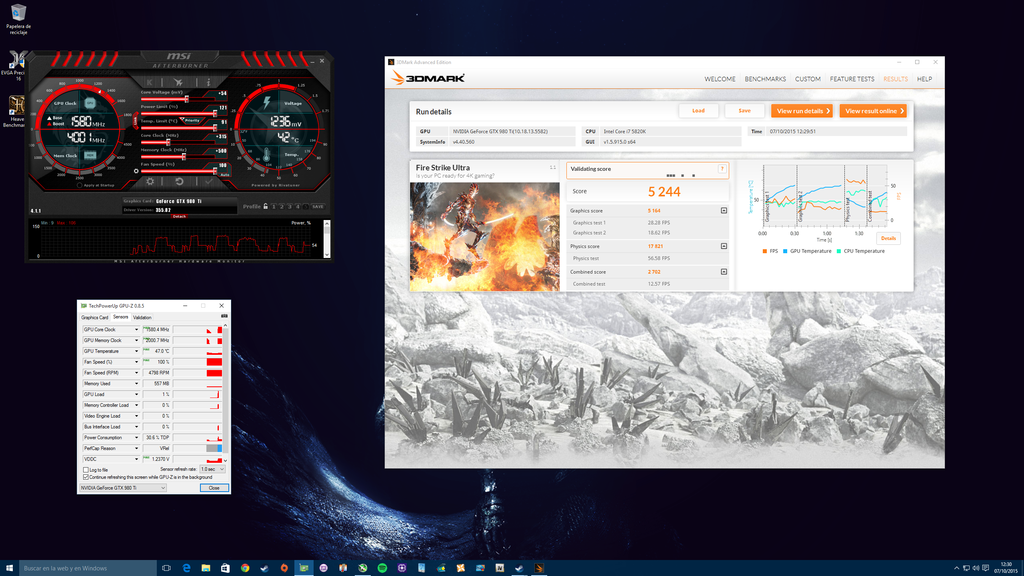1024x576 pixels.
Task: Toggle Apply at Startup in Afterburner
Action: click(80, 185)
